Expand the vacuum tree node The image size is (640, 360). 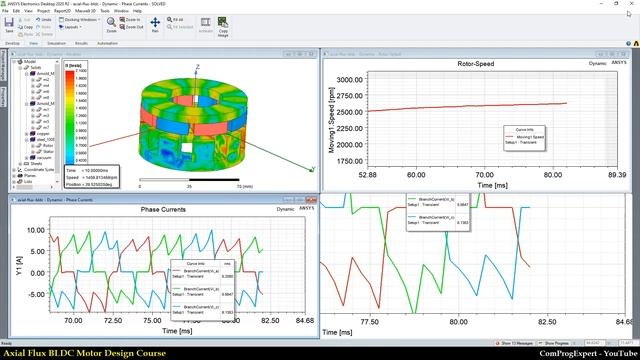[27, 158]
